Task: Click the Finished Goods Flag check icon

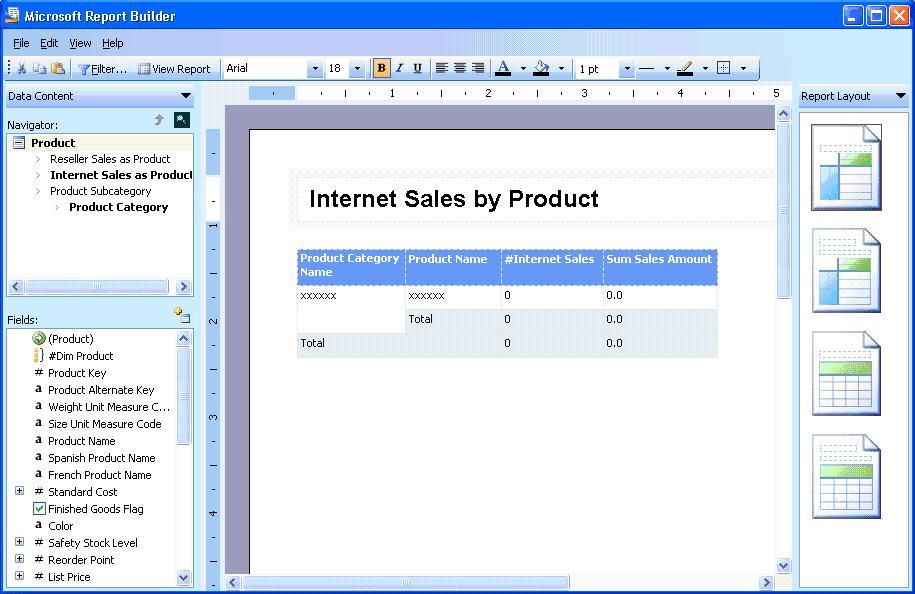Action: tap(39, 509)
